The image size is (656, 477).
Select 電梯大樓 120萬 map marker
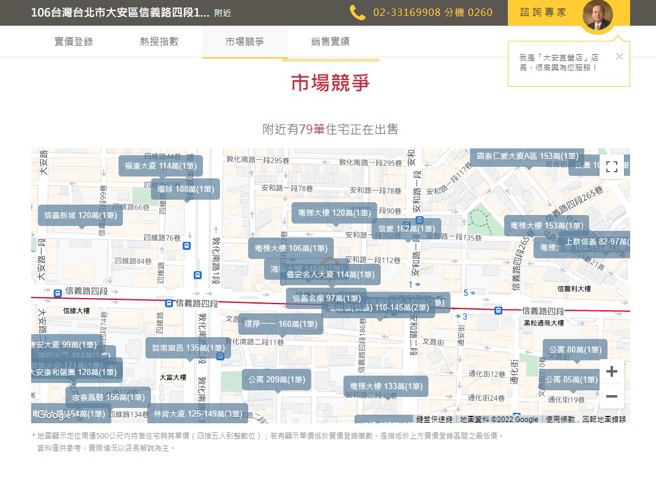(334, 213)
